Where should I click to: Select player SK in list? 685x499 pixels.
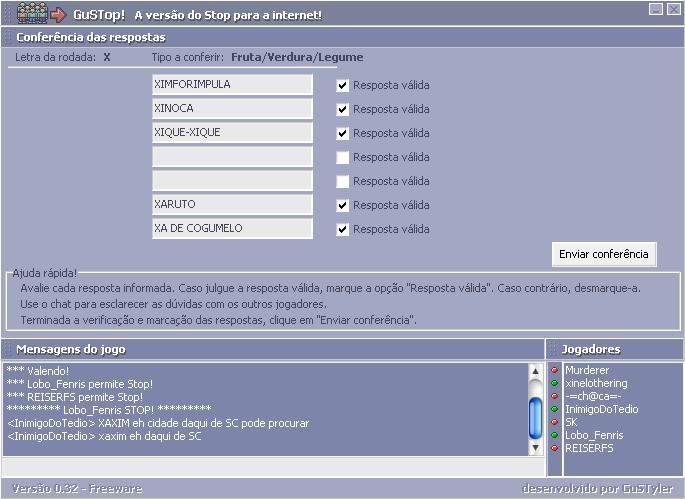point(571,422)
